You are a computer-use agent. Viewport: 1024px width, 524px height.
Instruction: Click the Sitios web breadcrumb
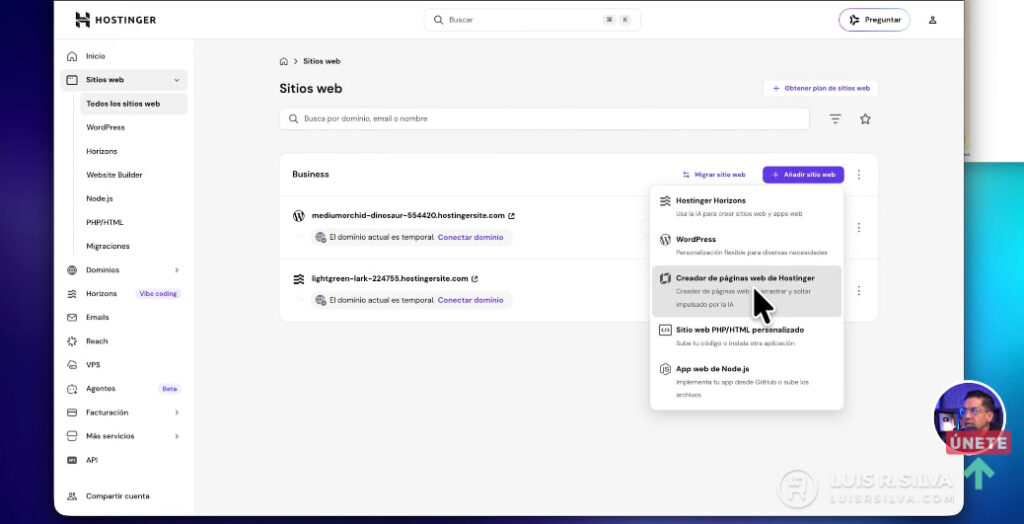pyautogui.click(x=321, y=61)
